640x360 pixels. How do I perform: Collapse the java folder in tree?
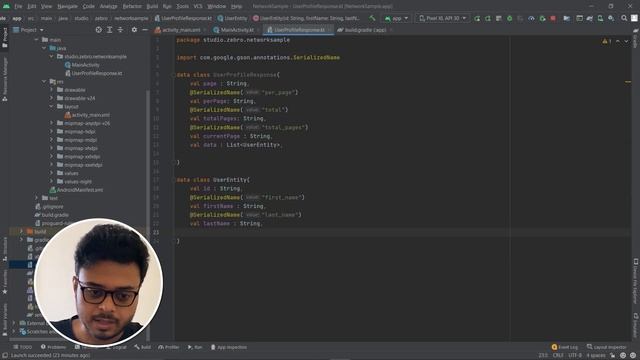pos(44,48)
